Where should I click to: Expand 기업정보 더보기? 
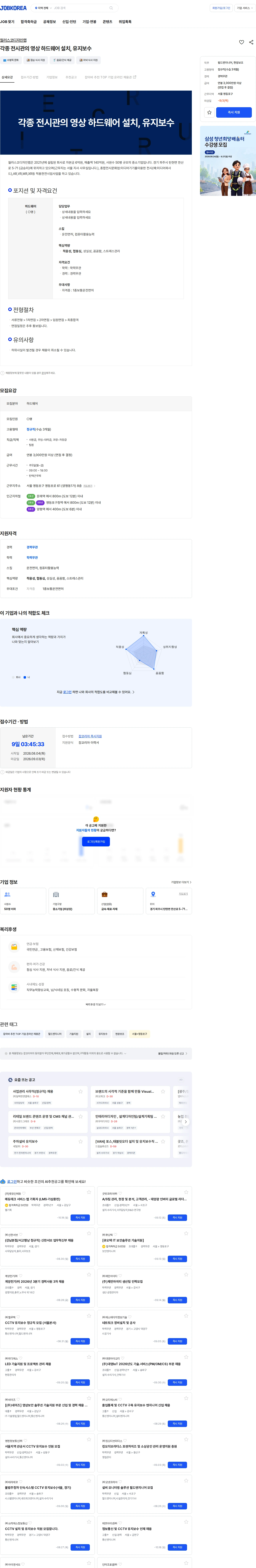[181, 882]
